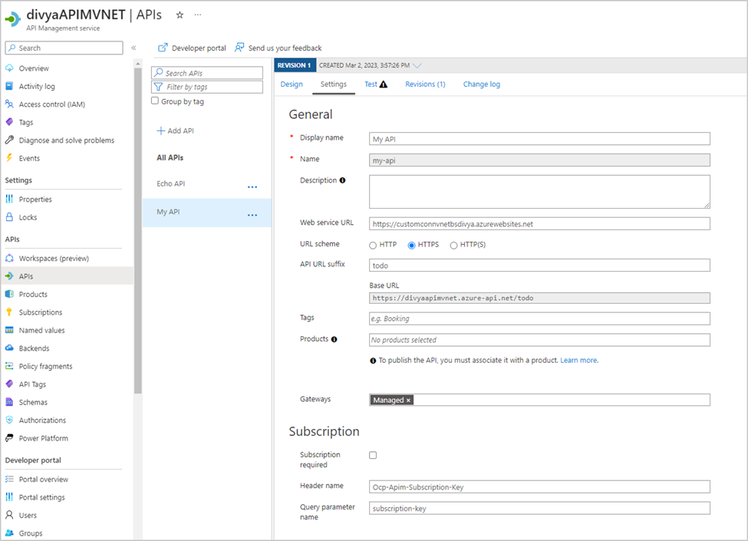
Task: Click the Schemas icon
Action: click(x=10, y=402)
